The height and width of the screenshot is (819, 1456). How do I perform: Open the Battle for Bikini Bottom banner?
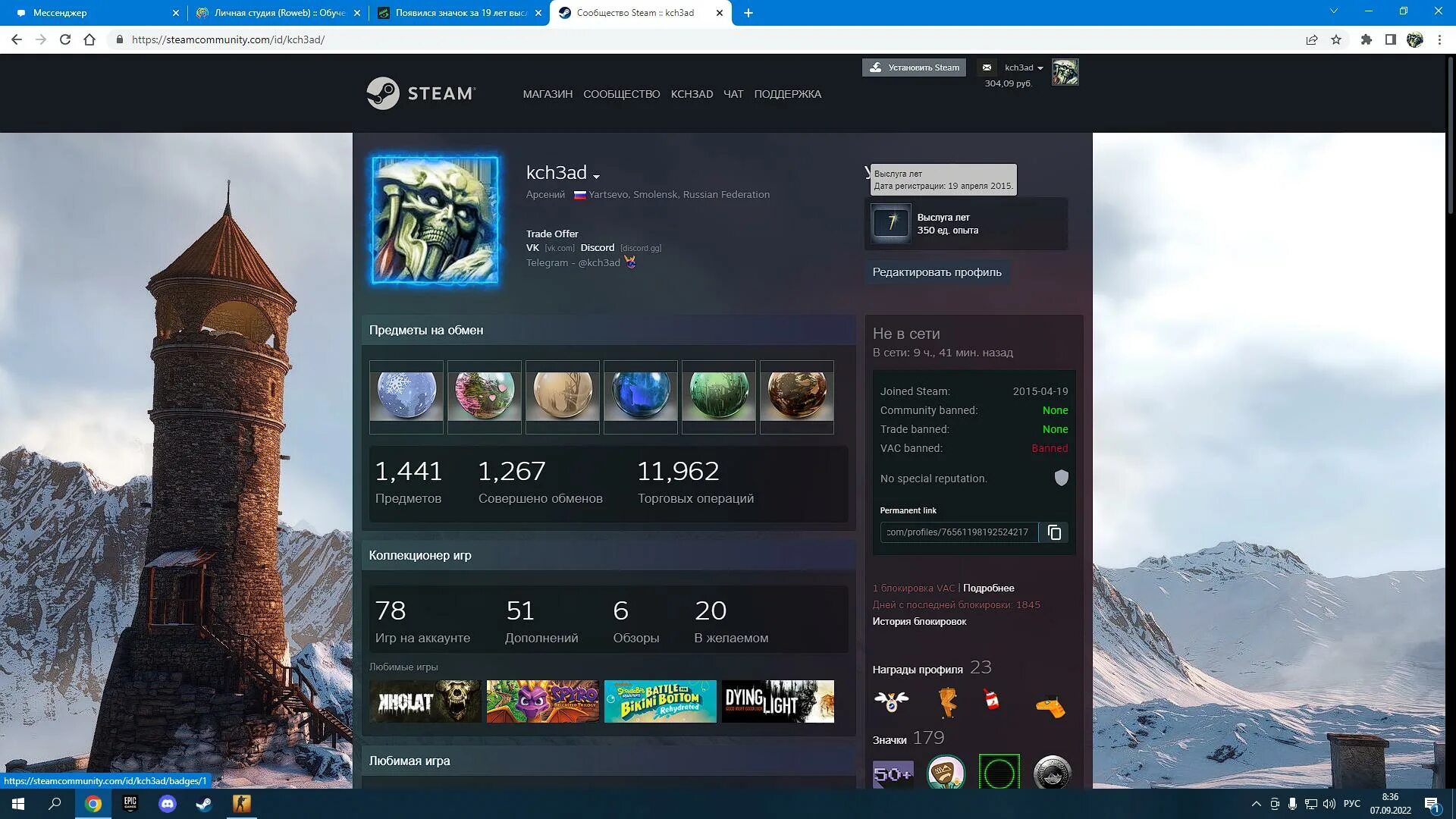coord(661,701)
